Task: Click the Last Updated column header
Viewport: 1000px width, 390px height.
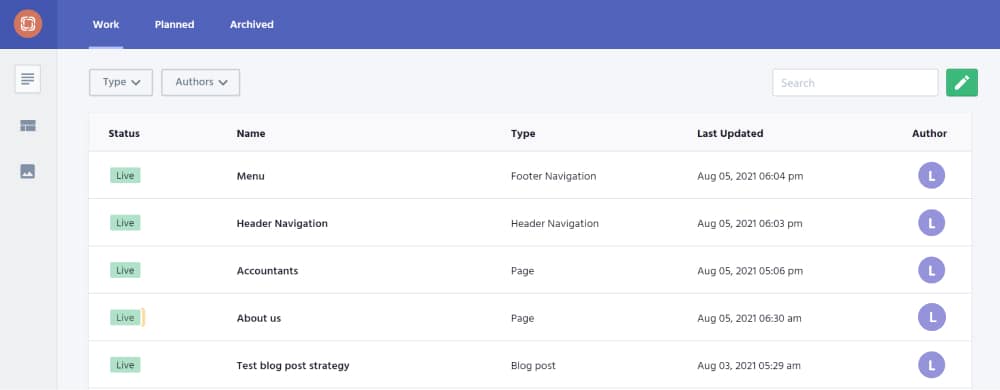Action: 730,134
